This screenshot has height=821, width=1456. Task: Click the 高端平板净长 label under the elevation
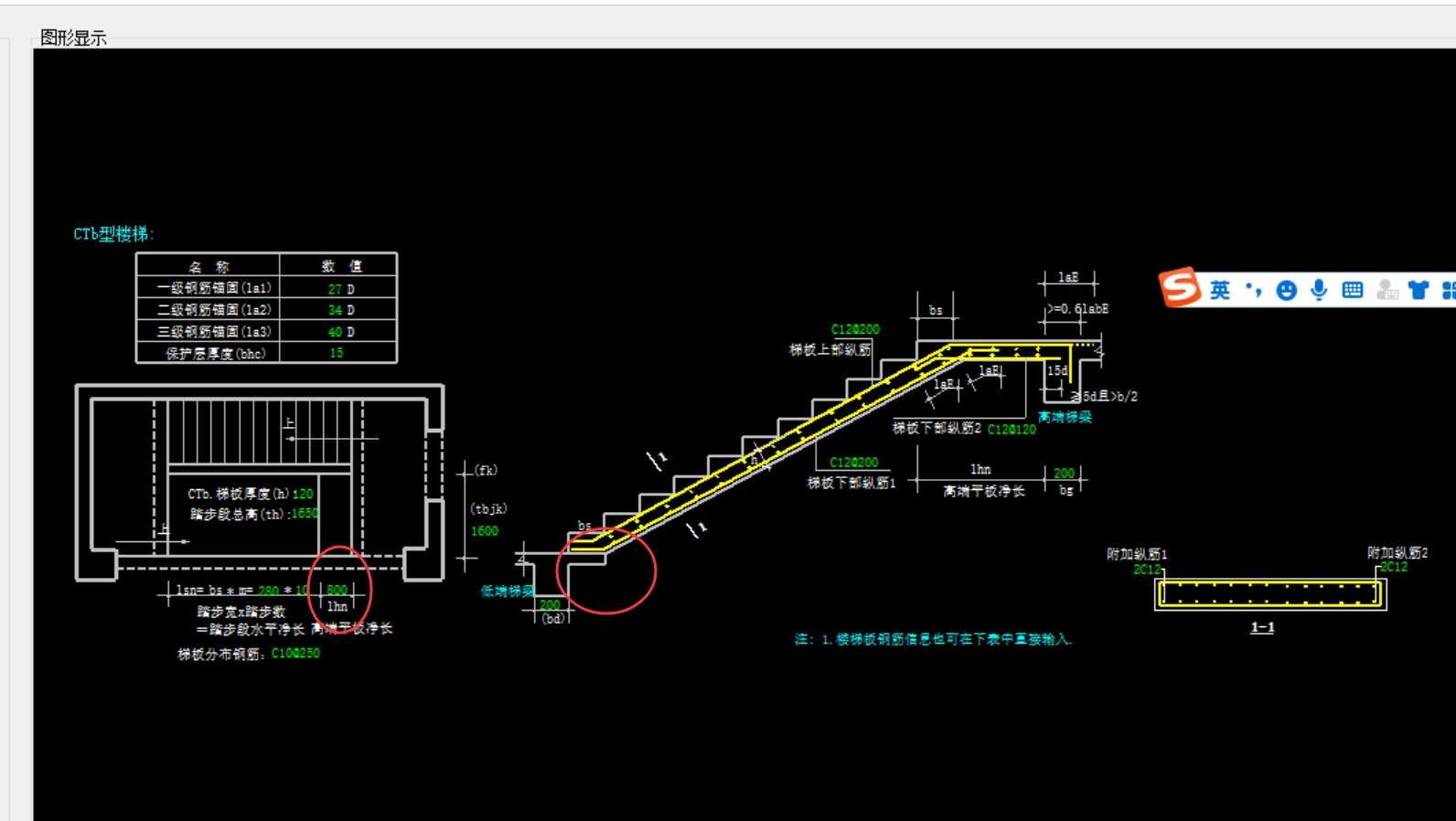pyautogui.click(x=984, y=491)
